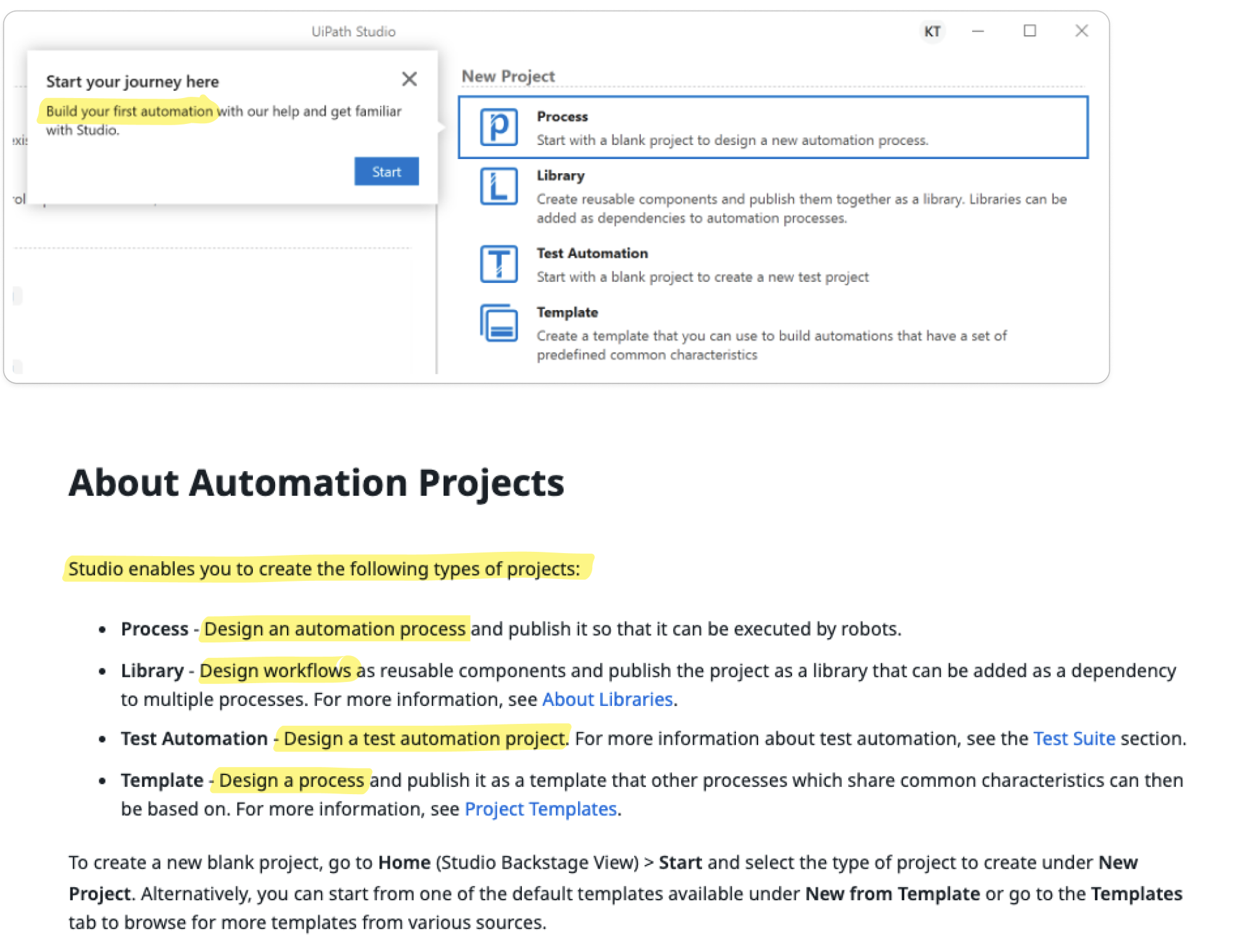Close the UiPath Studio window
Viewport: 1235px width, 952px height.
point(1081,31)
